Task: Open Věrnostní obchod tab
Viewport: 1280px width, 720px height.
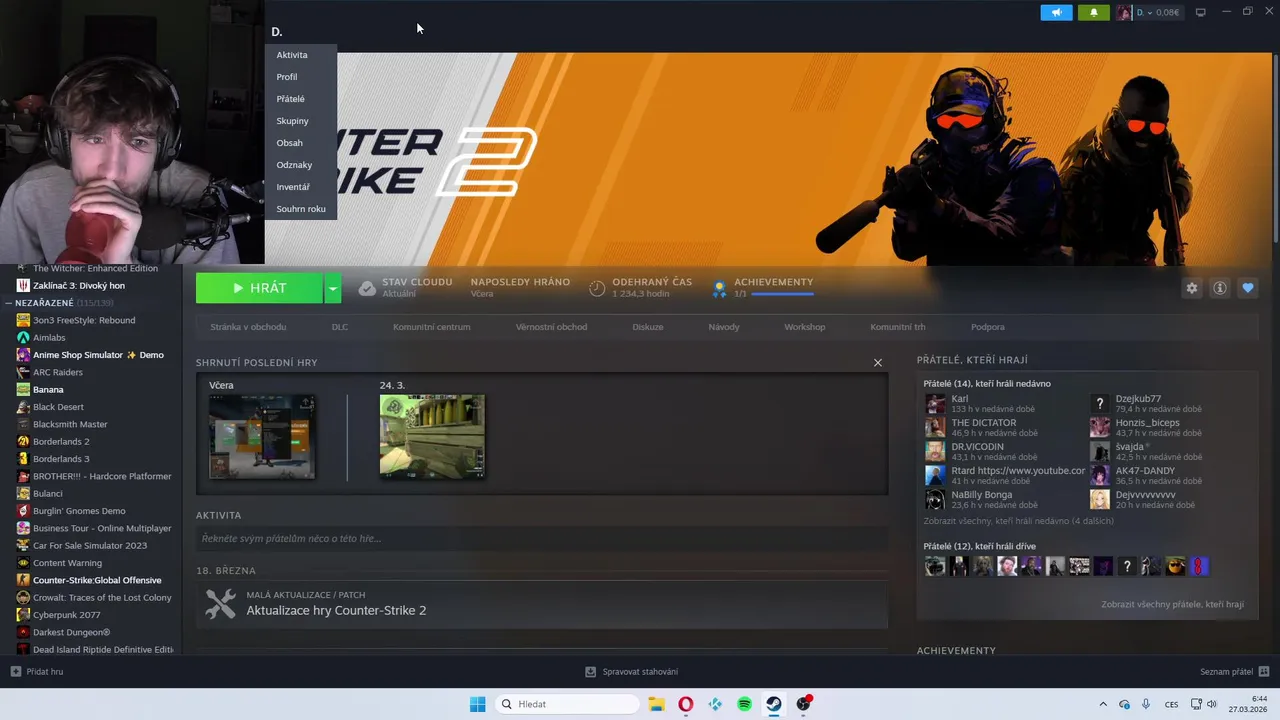Action: (551, 327)
